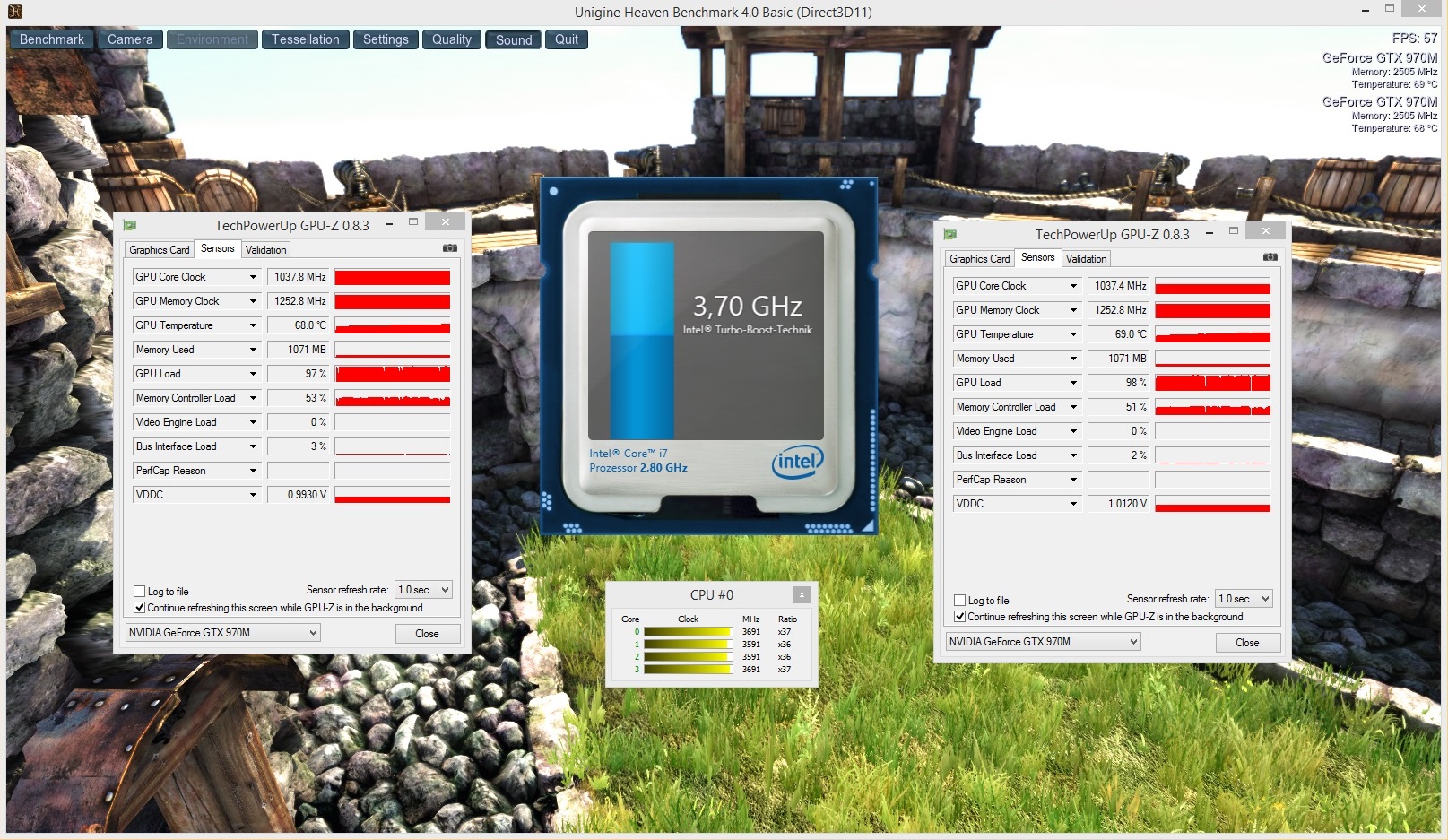Click Memory Controller Load graph in left GPU-Z
Viewport: 1448px width, 840px height.
click(393, 398)
